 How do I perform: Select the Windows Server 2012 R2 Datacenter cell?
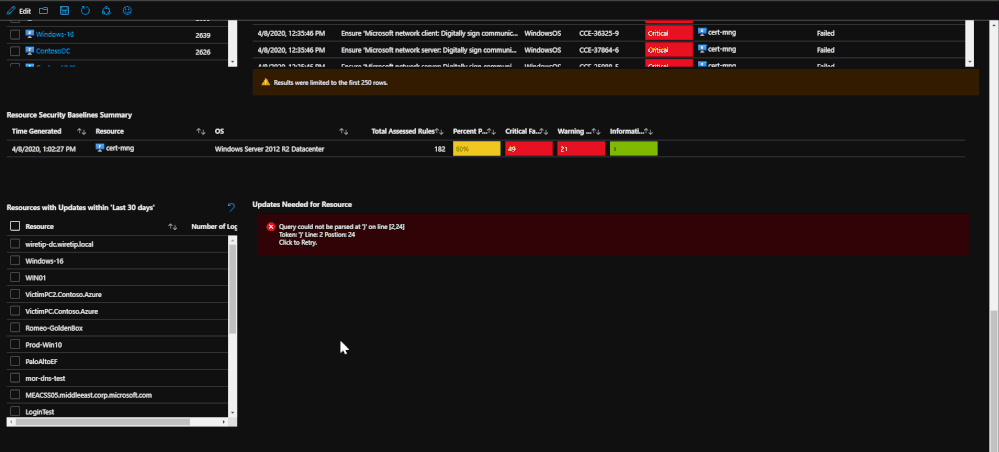click(x=270, y=149)
